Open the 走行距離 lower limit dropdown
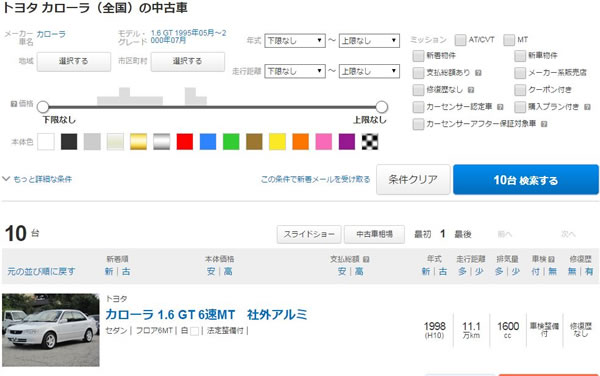The width and height of the screenshot is (600, 376). point(295,71)
